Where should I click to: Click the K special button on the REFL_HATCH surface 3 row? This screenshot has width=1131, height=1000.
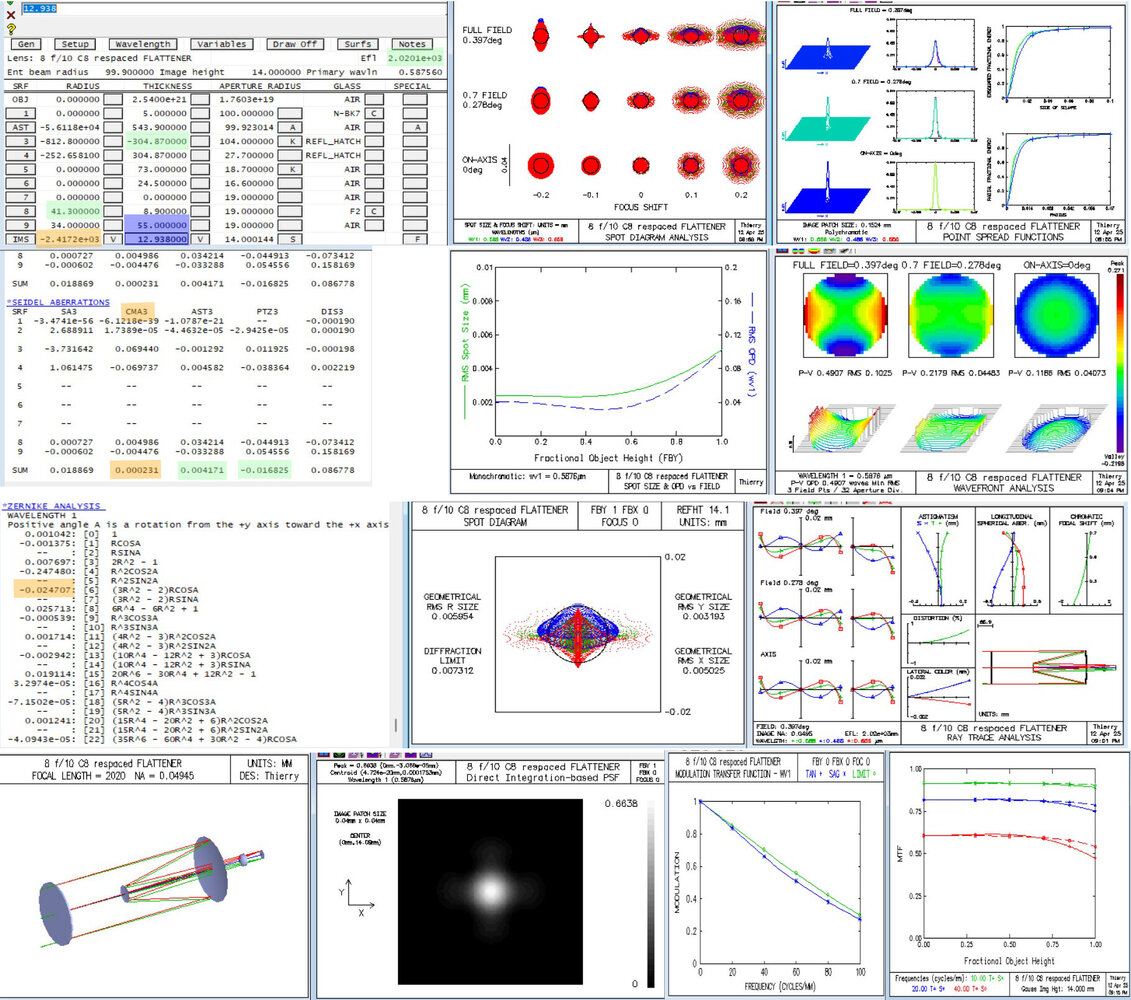[x=291, y=141]
